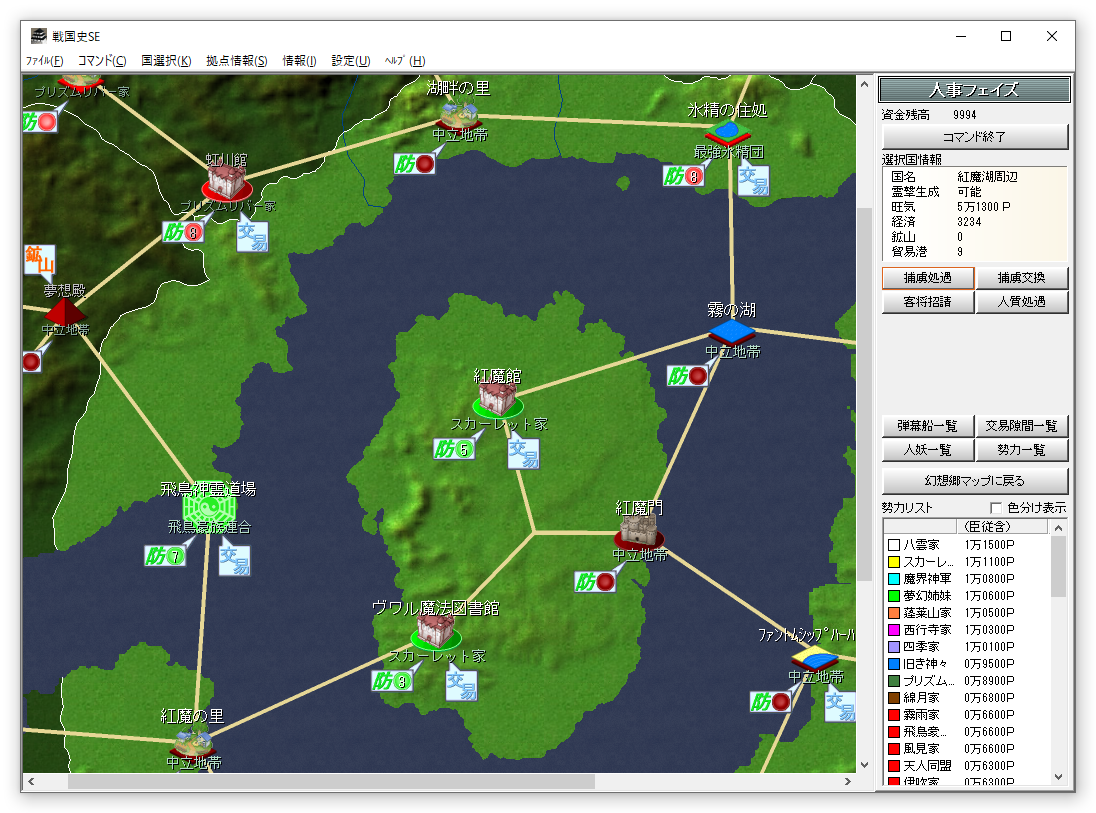Click the 交易 trade icon below 紅魔館

(523, 453)
